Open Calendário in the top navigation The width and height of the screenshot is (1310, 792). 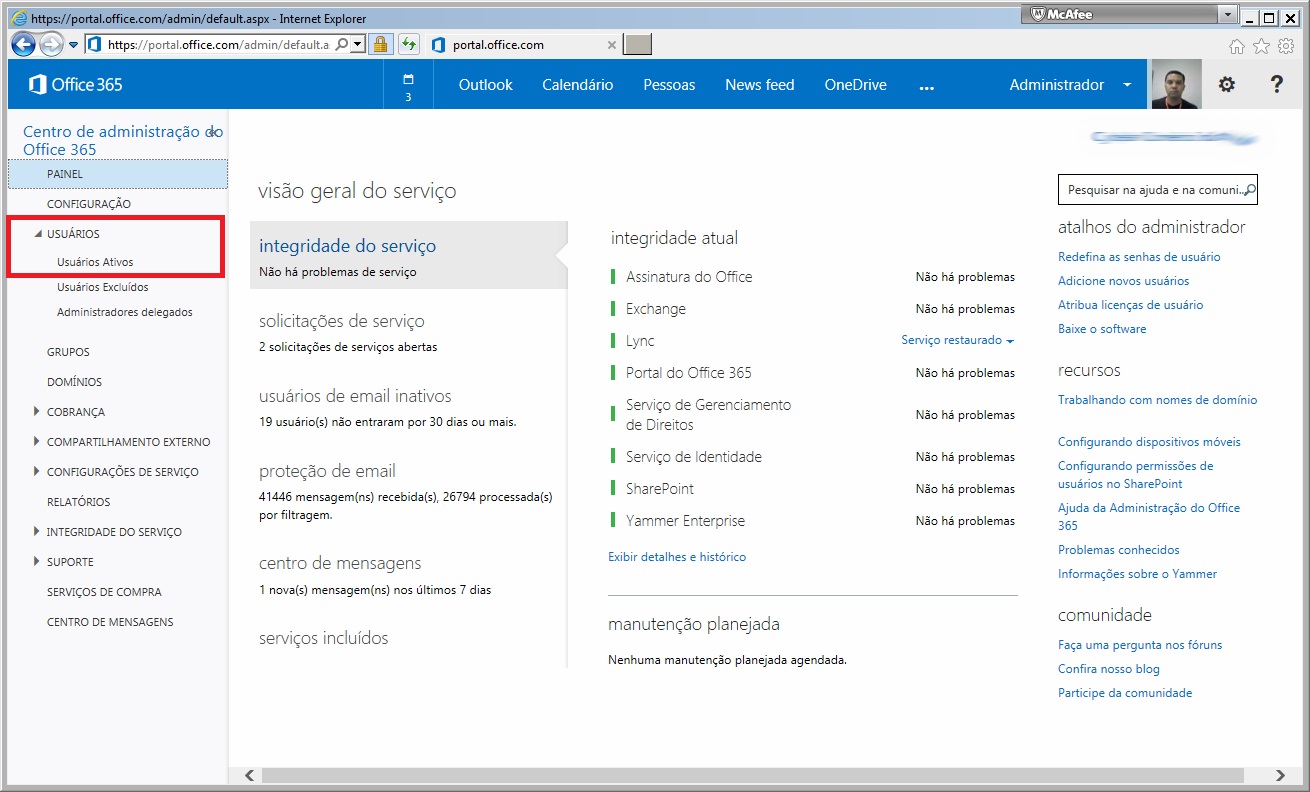(578, 85)
